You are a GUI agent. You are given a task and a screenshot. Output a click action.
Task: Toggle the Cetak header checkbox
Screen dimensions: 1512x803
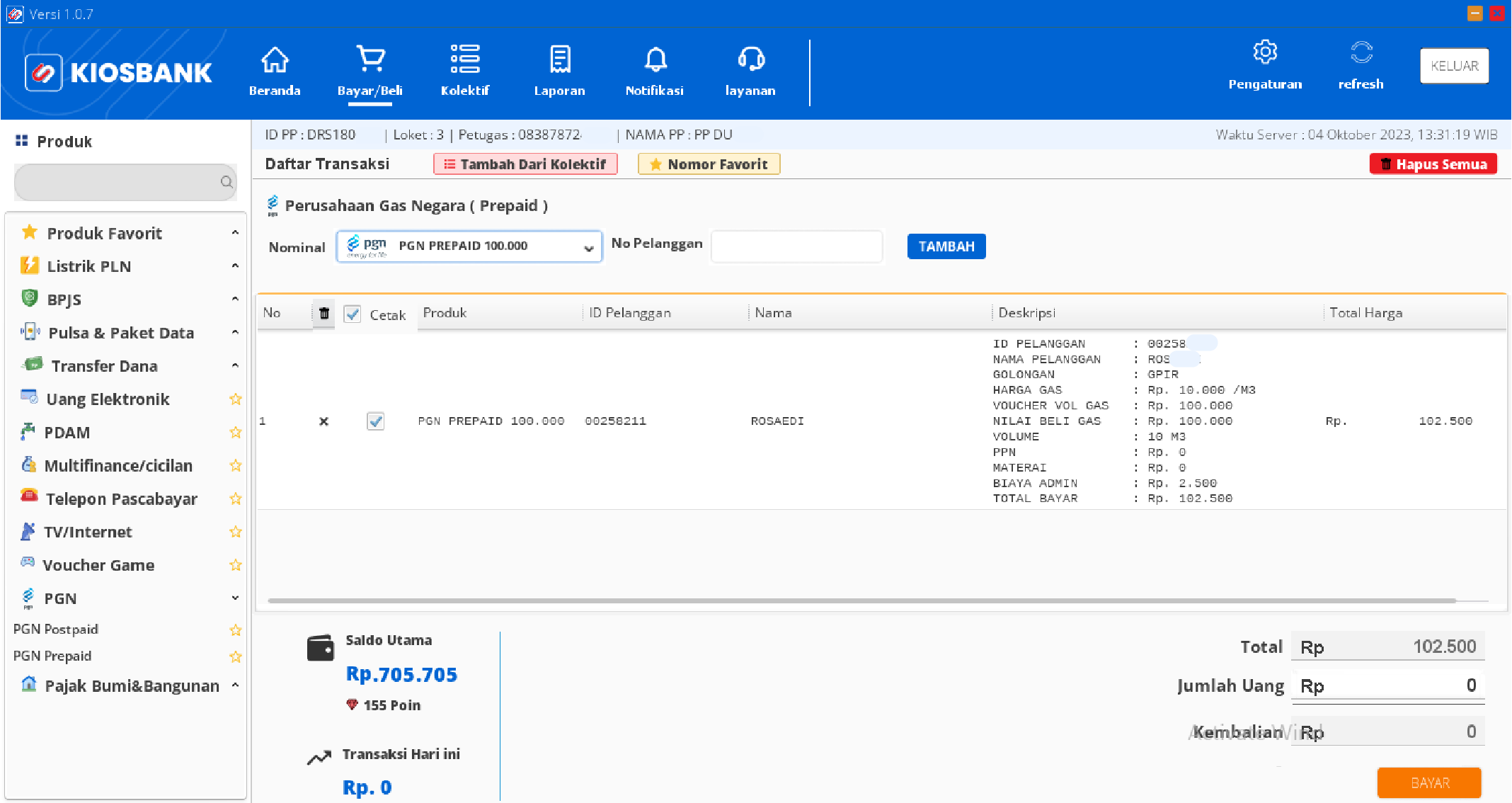coord(353,314)
